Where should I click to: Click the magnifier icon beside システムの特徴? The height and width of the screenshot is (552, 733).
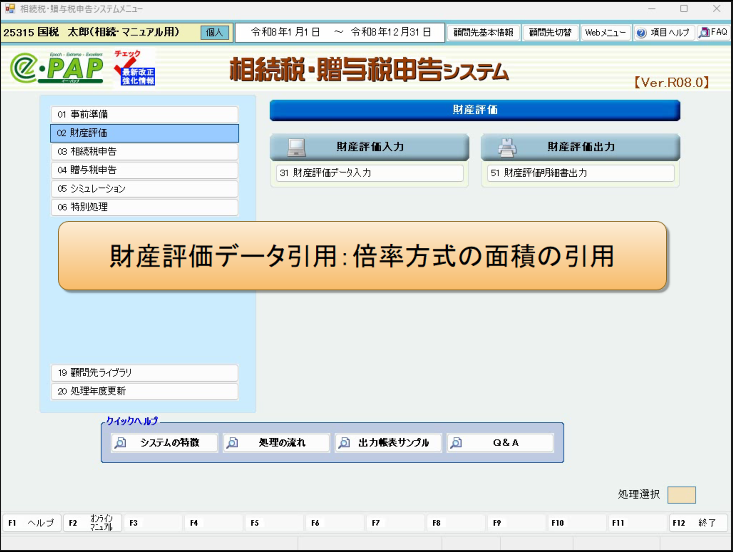pyautogui.click(x=121, y=443)
